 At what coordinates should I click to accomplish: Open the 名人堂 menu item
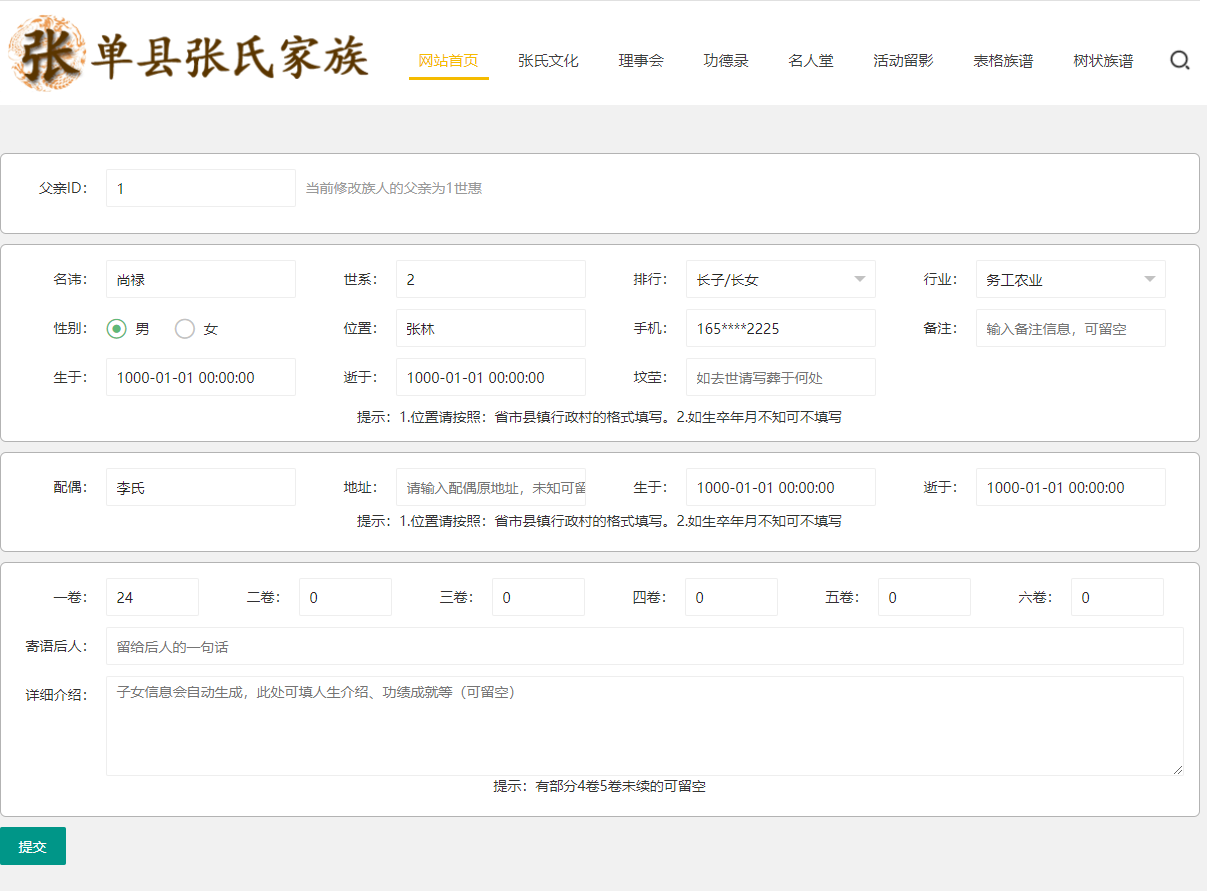[811, 61]
